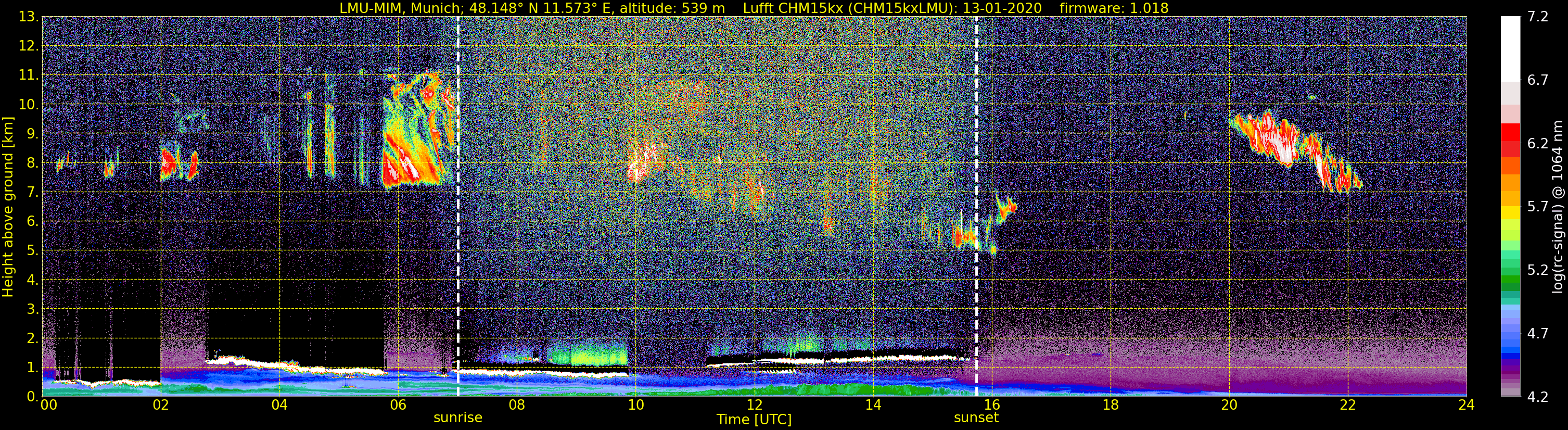Screen dimensions: 1568x430
Task: Click the white dashed sunrise line
Action: pos(458,207)
